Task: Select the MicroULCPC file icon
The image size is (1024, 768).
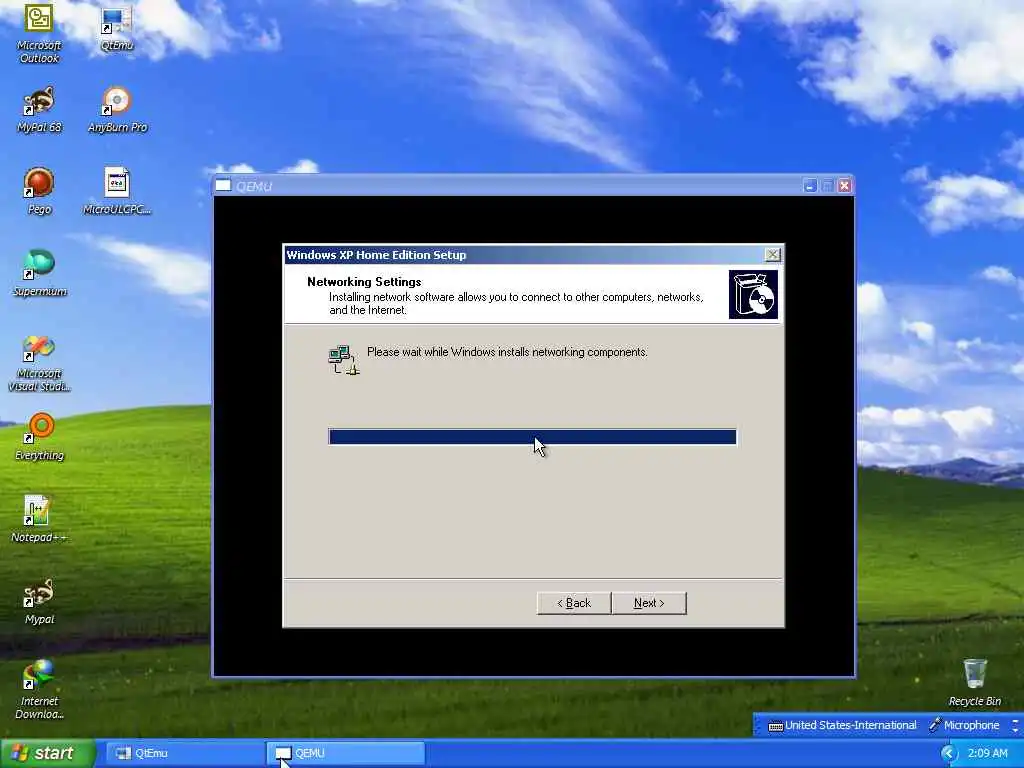Action: click(117, 191)
